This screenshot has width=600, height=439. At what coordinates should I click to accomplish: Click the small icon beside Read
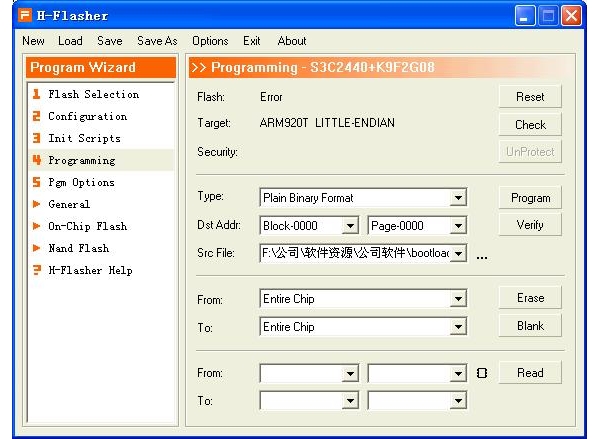point(482,373)
